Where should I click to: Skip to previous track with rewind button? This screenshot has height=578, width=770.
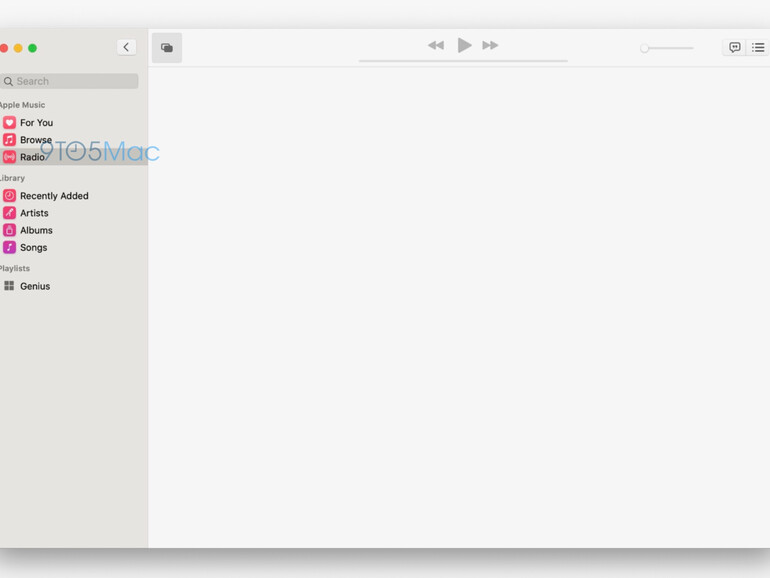436,45
